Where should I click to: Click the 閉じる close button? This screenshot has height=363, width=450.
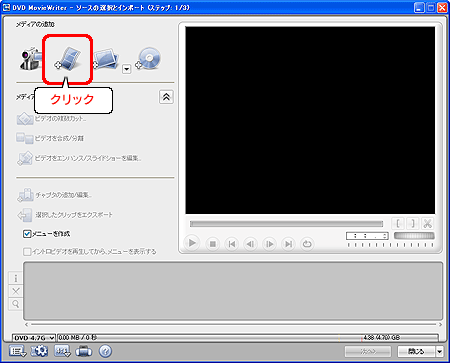coord(416,351)
